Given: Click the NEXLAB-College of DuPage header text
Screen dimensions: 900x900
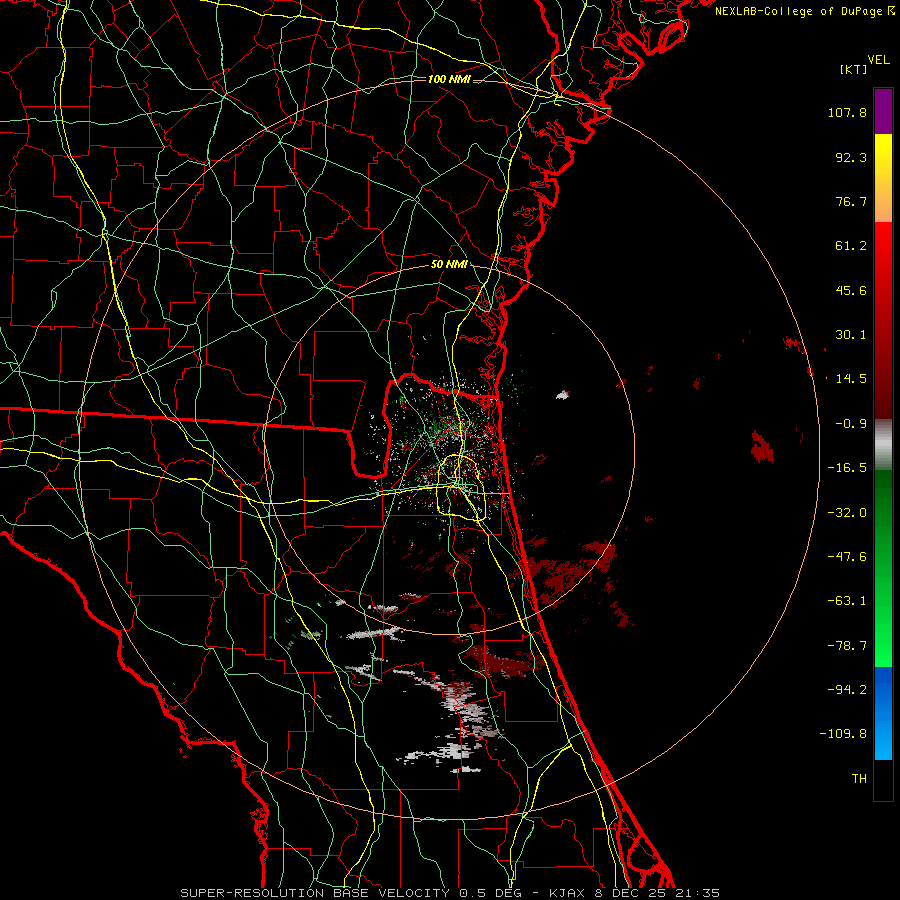Looking at the screenshot, I should tap(805, 11).
